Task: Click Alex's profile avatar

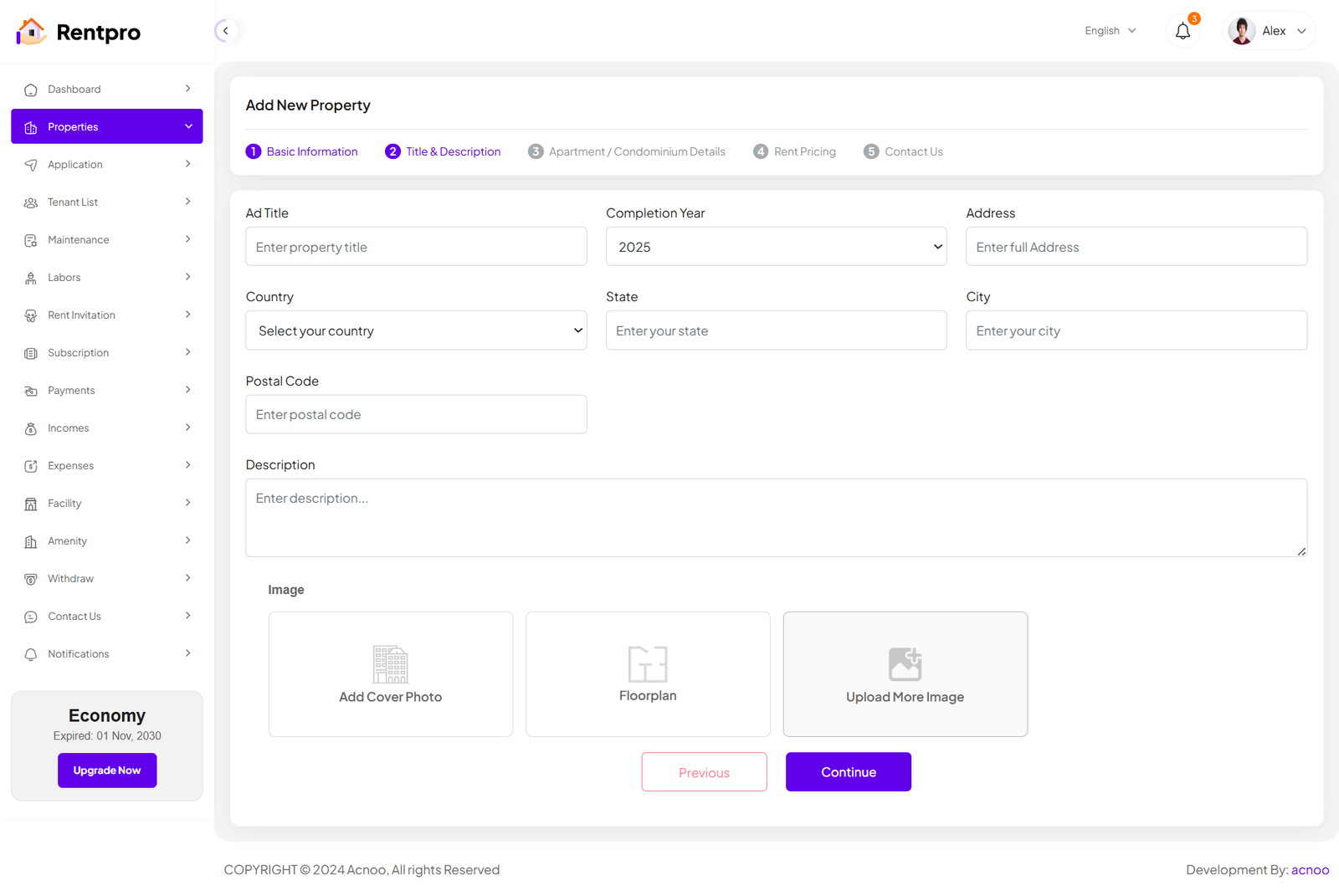Action: (x=1241, y=31)
